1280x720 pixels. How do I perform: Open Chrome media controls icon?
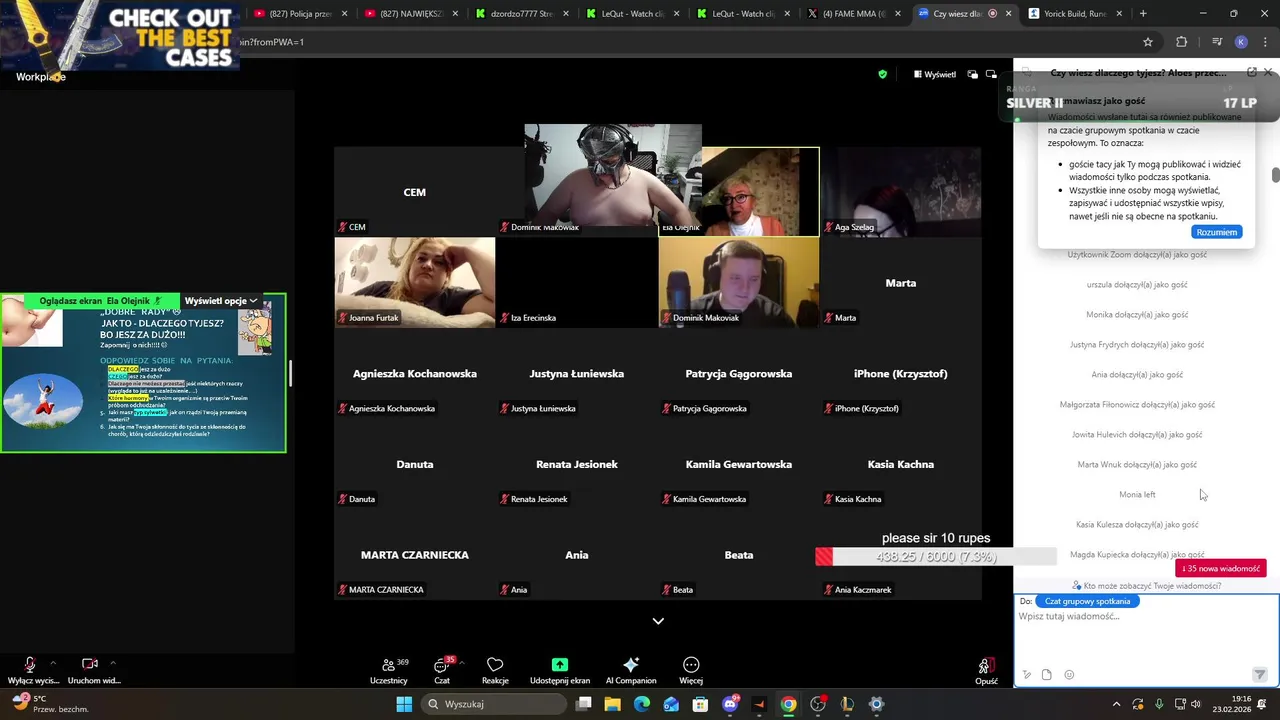1217,42
